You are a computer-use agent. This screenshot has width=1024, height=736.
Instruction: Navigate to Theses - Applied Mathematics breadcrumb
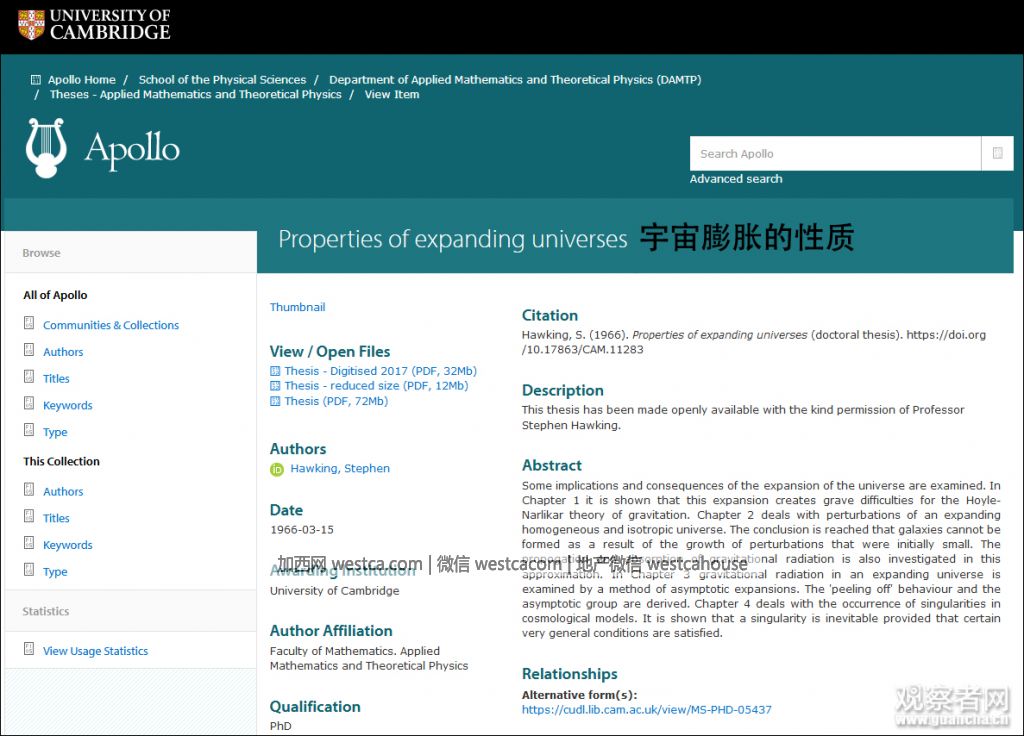pos(195,95)
